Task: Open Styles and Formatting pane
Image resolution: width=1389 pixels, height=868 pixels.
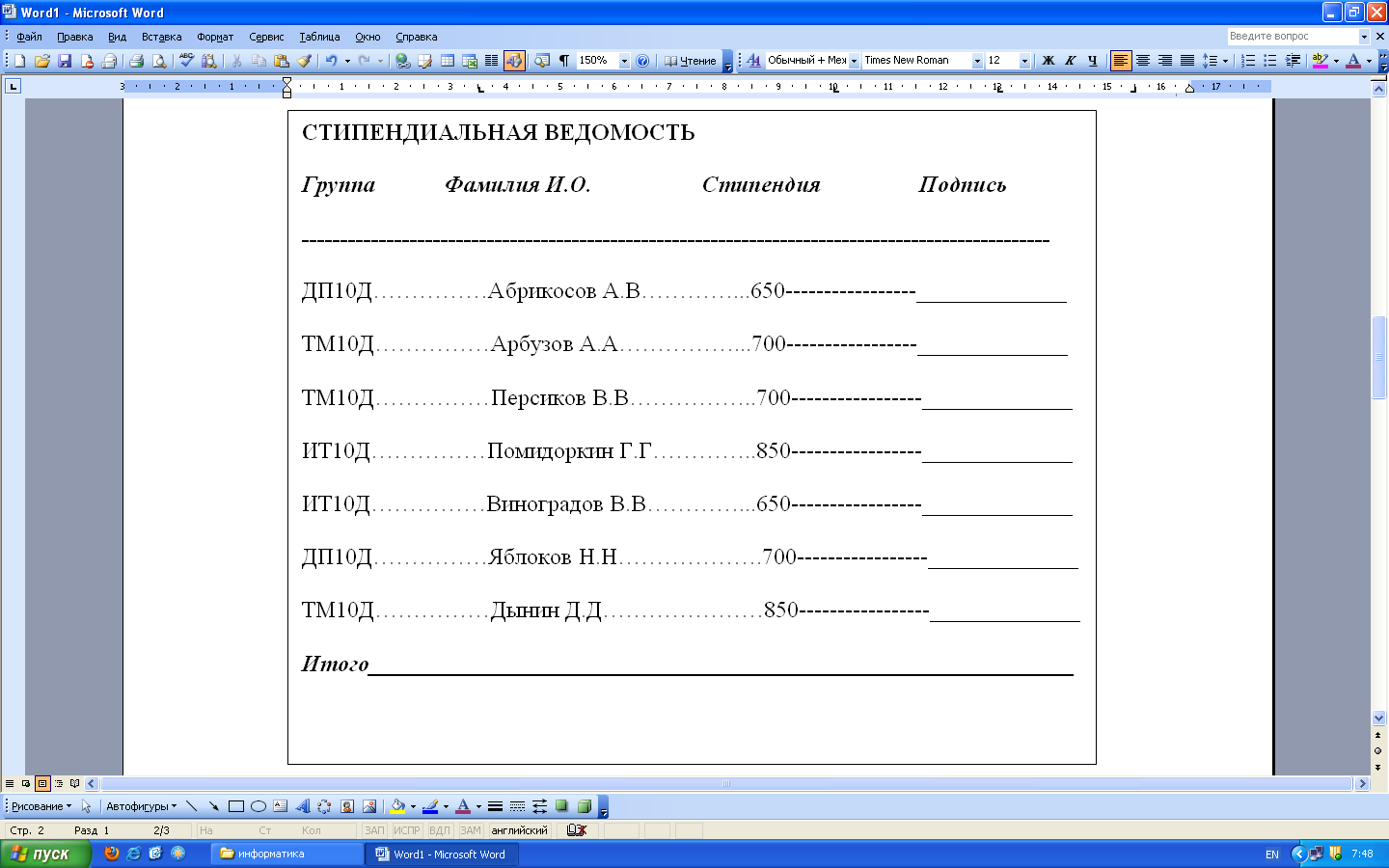Action: coord(753,61)
